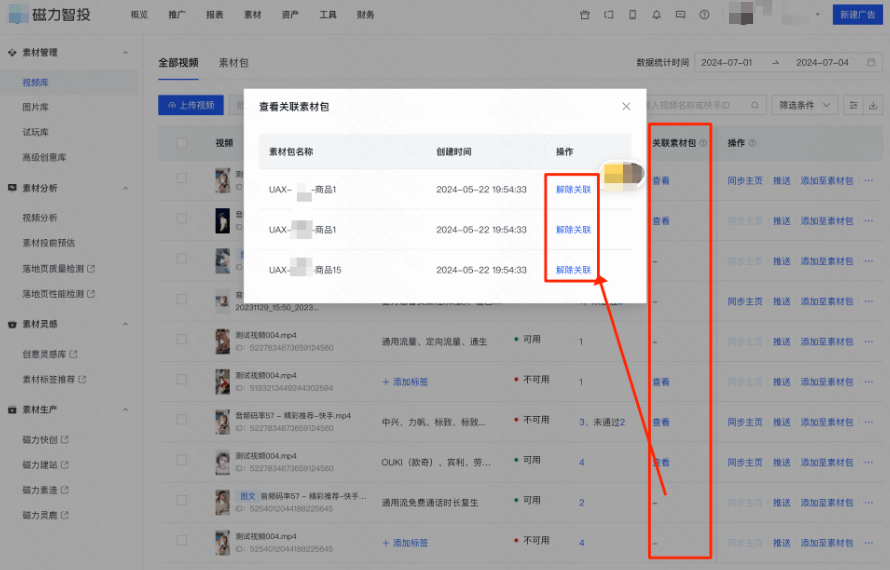The width and height of the screenshot is (890, 570).
Task: Toggle the select-all checkbox in table header
Action: (x=182, y=143)
